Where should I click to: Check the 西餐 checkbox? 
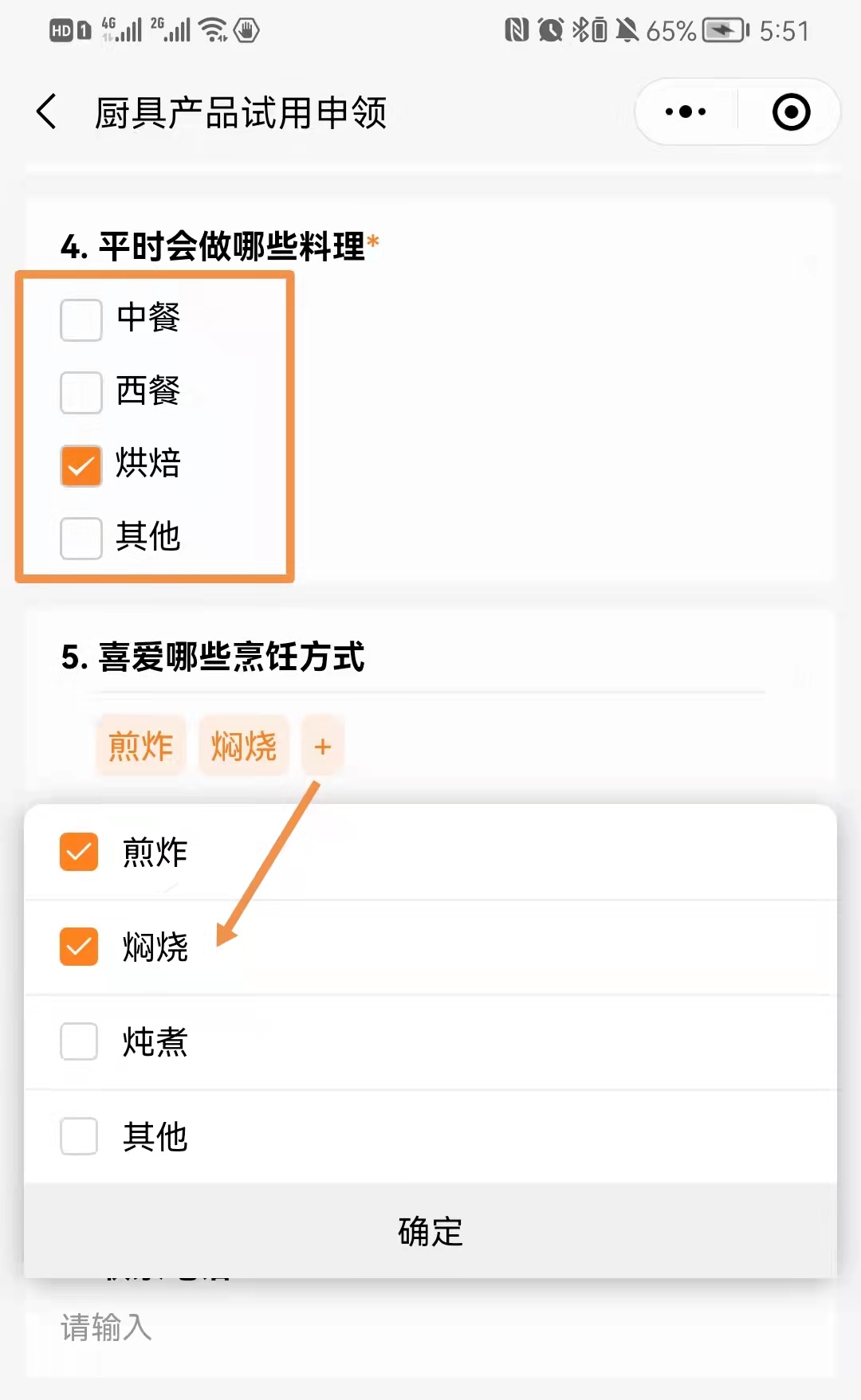[81, 392]
